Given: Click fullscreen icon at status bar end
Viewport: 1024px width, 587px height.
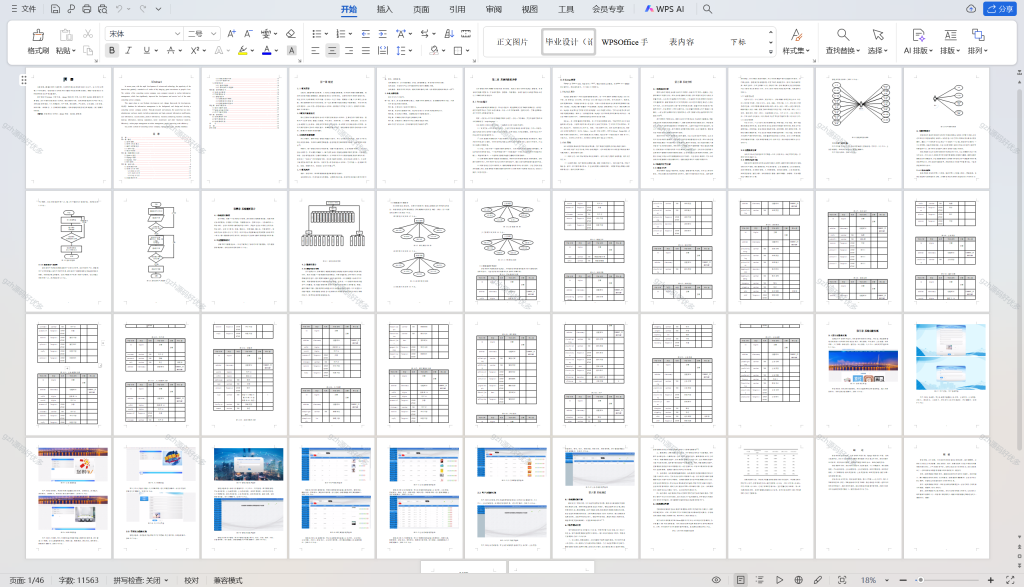Looking at the screenshot, I should tap(1010, 580).
